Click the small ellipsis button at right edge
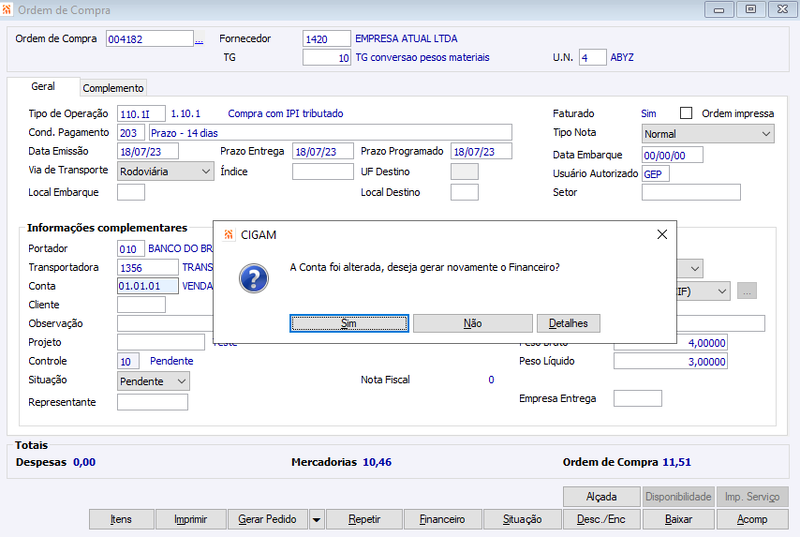This screenshot has height=537, width=800. pos(747,291)
